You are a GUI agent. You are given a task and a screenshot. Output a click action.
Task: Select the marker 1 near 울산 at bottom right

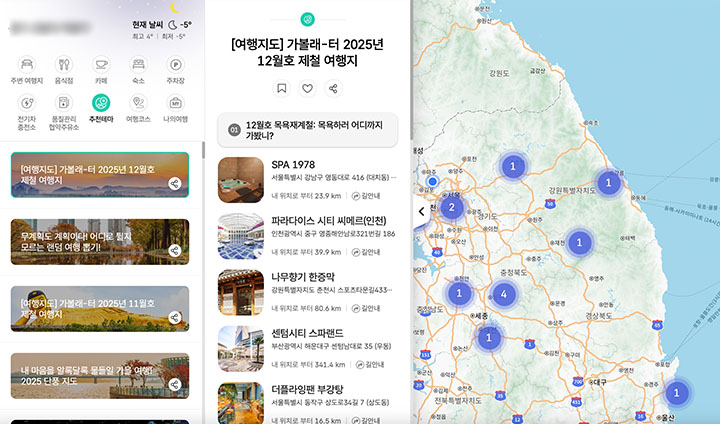point(676,393)
